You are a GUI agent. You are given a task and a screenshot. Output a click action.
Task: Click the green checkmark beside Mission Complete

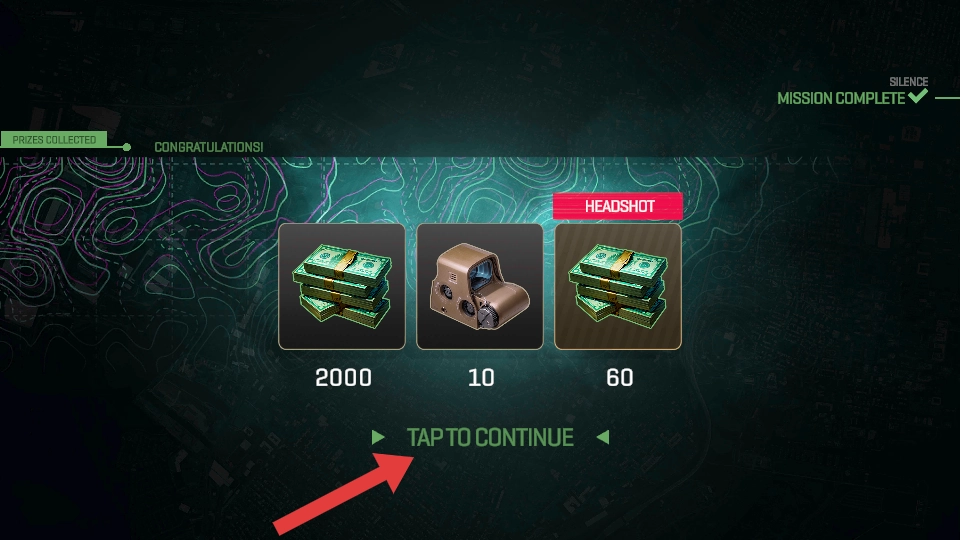point(917,96)
